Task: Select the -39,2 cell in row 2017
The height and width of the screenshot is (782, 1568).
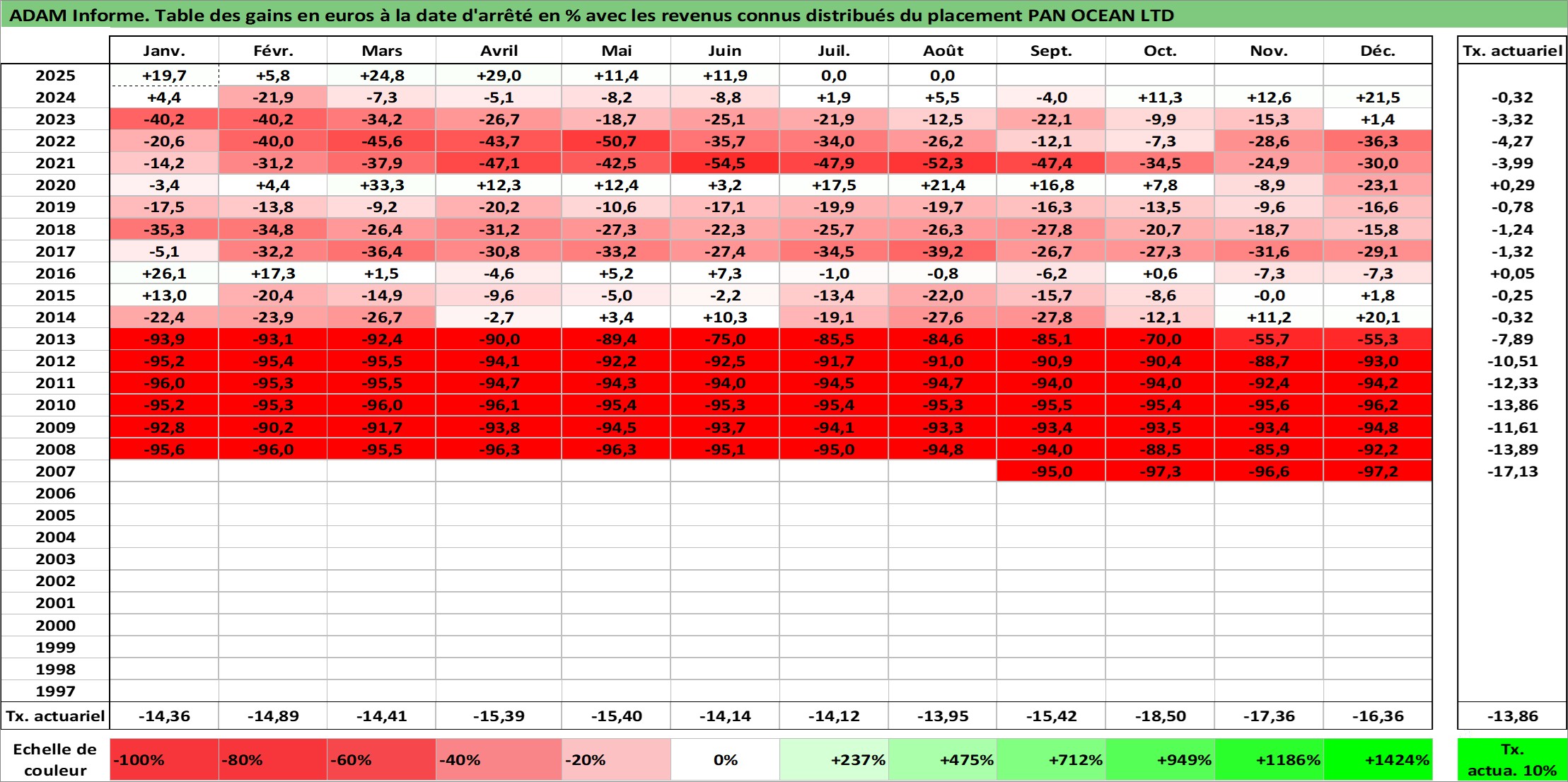Action: pos(943,252)
